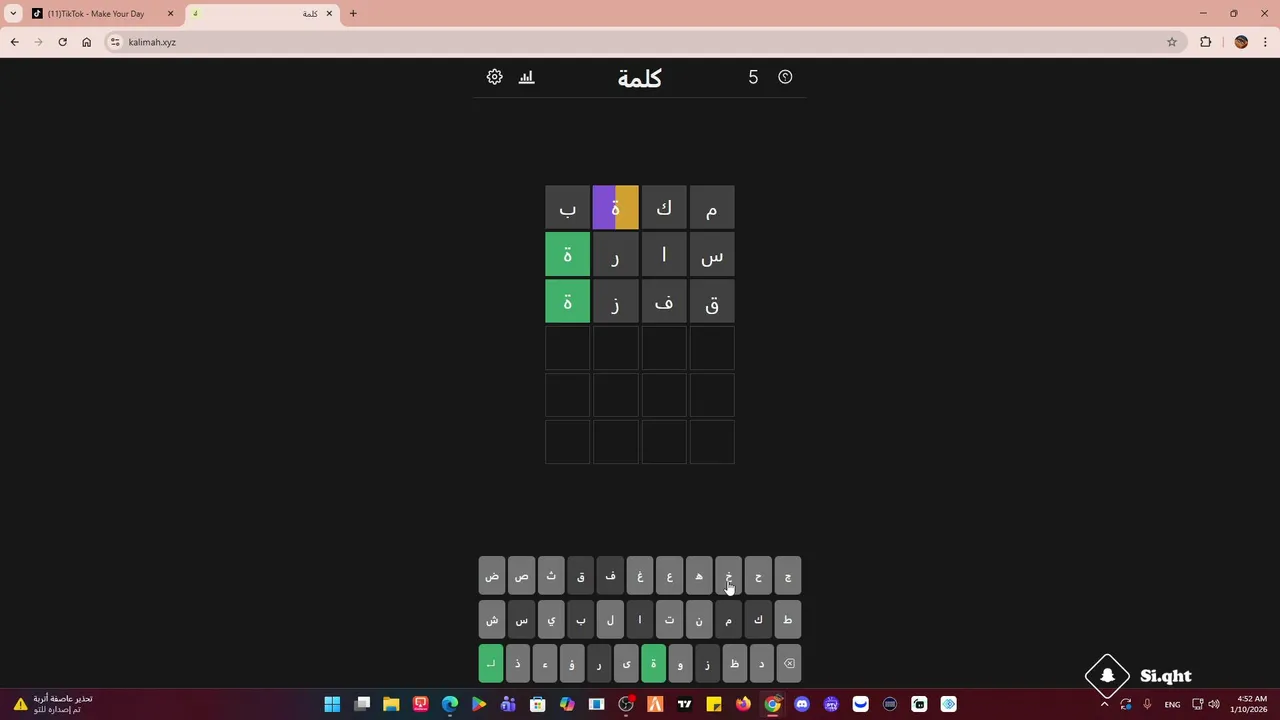Viewport: 1280px width, 720px height.
Task: Tap the ح key
Action: [x=758, y=576]
